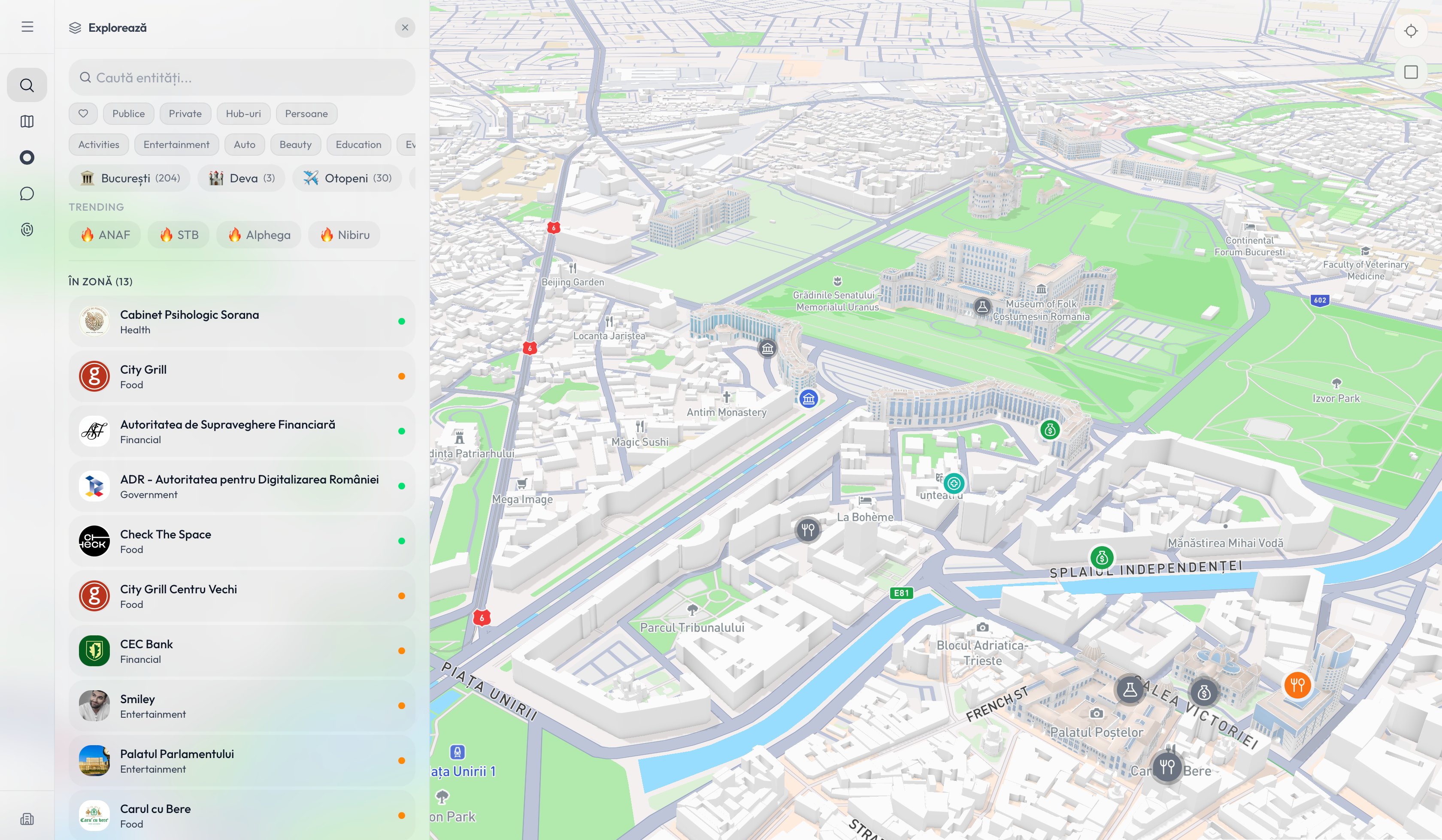Open the CEC Bank entry

(242, 651)
